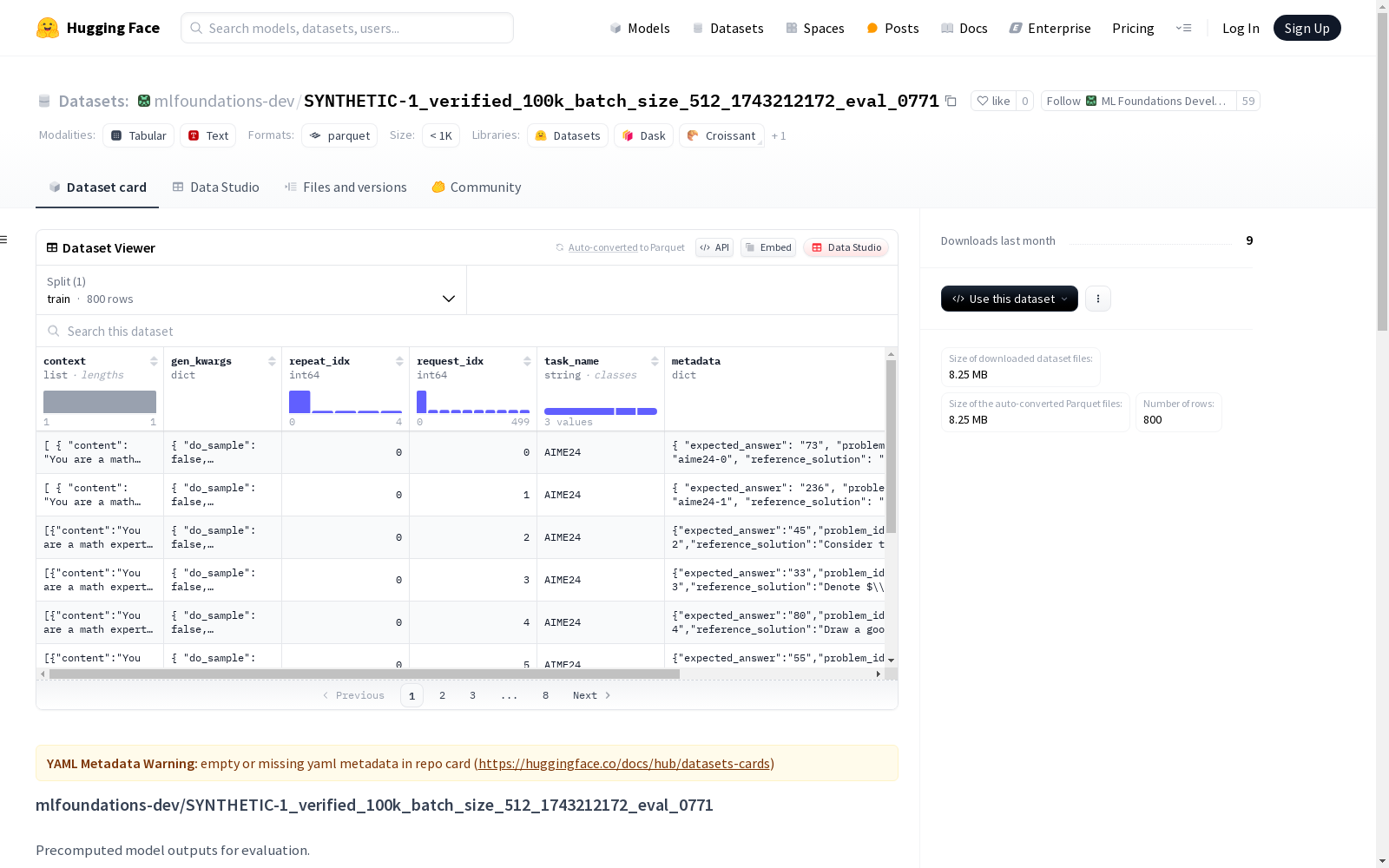
Task: Open Enterprise in top navigation
Action: pos(1050,28)
